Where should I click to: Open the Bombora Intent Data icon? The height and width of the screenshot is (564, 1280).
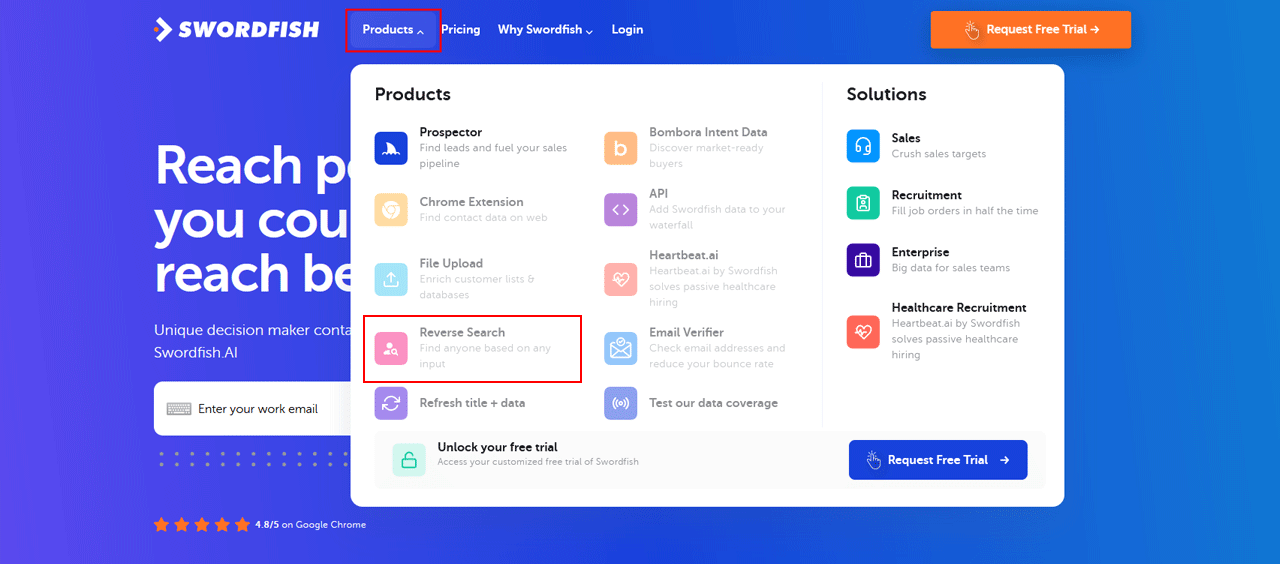click(x=620, y=148)
